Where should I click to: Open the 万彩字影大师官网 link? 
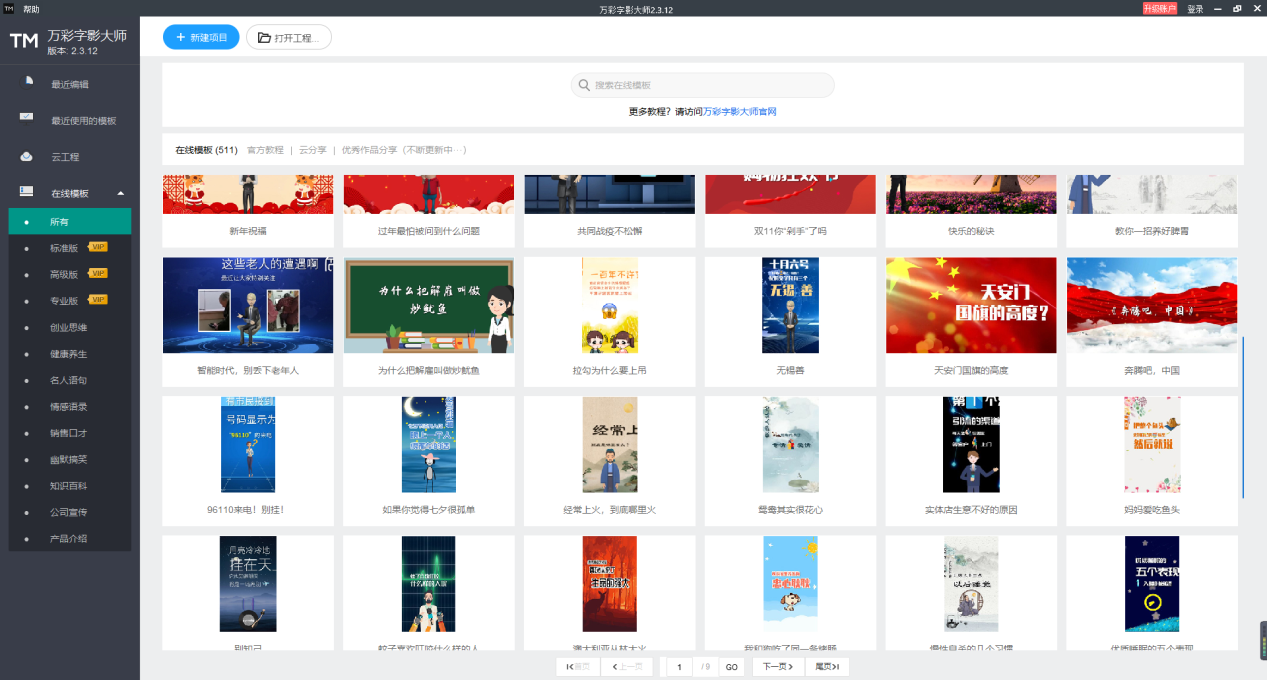(740, 112)
